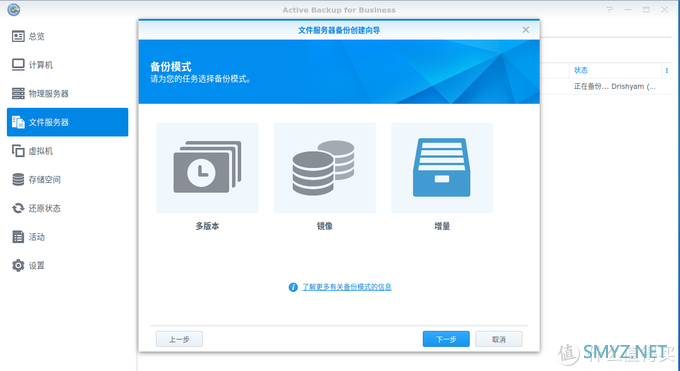Click the Active Backup app logo icon

coord(14,10)
